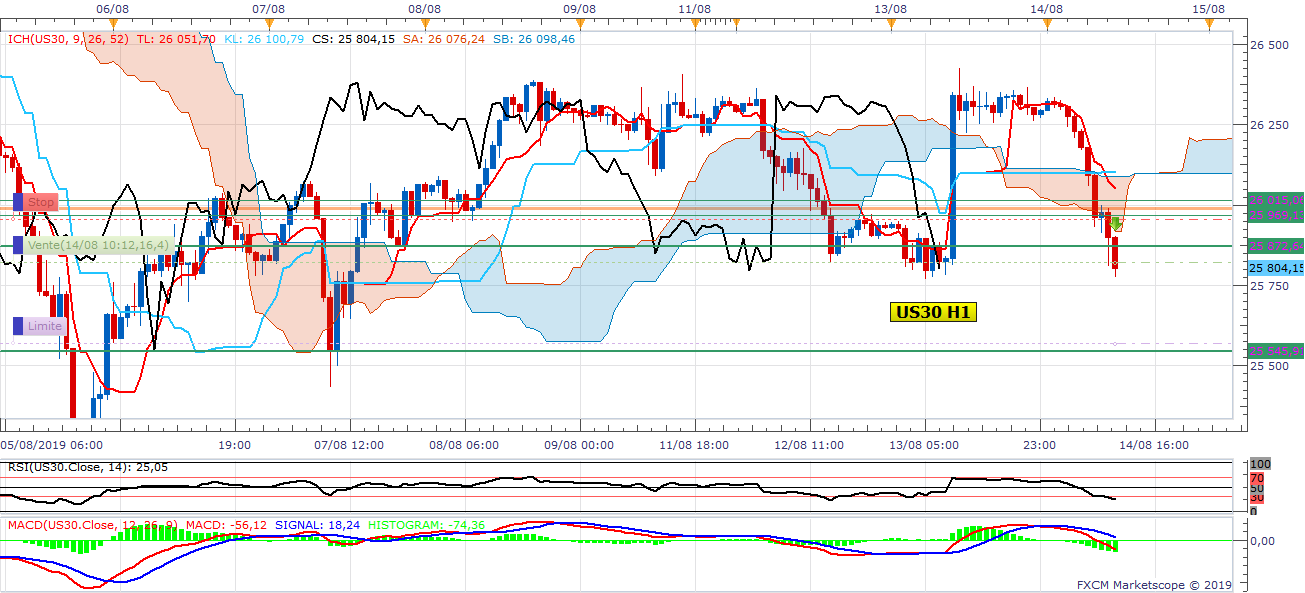
Task: Click the orange 14/08 day marker
Action: pos(1047,23)
